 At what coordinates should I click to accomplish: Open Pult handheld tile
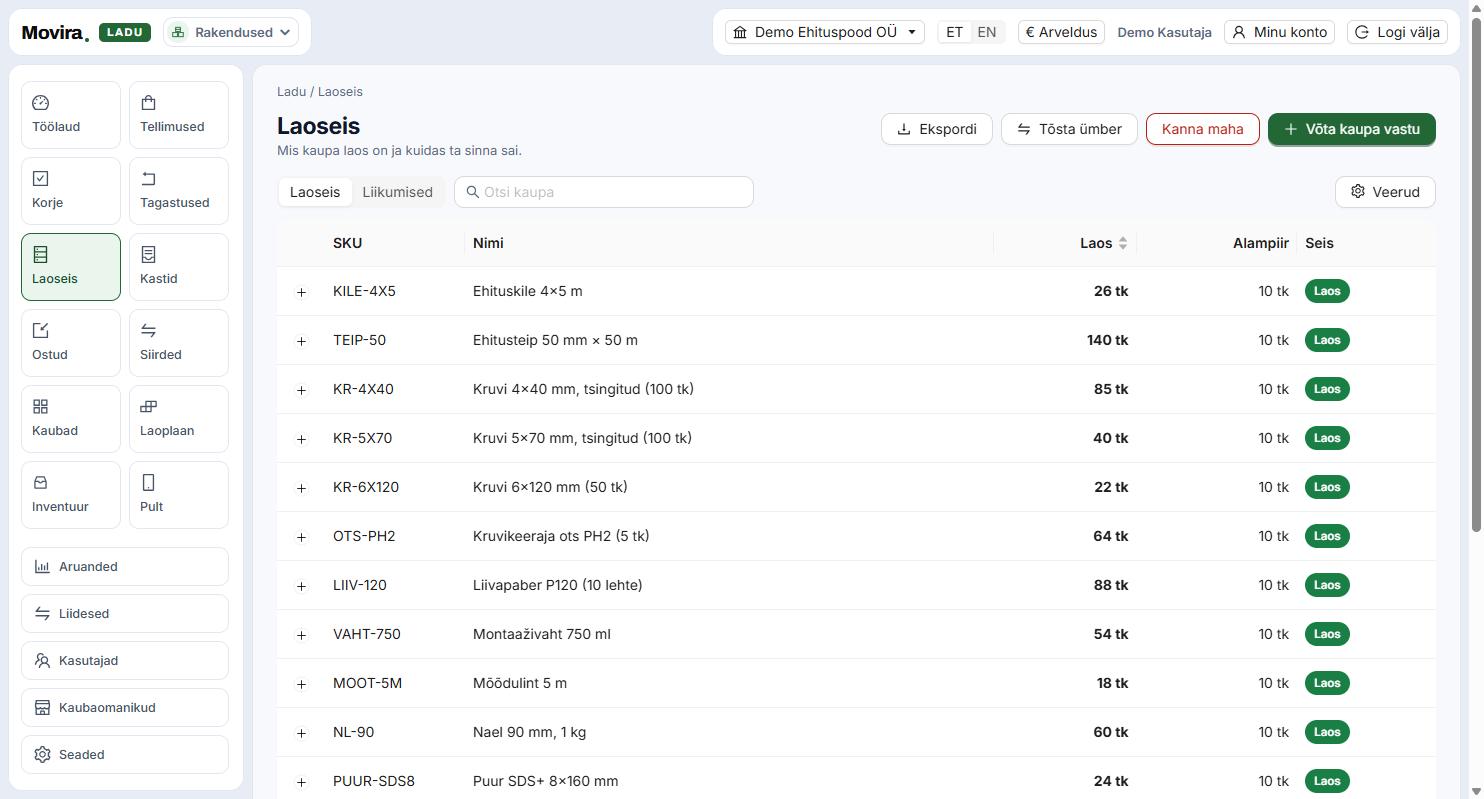pos(179,495)
